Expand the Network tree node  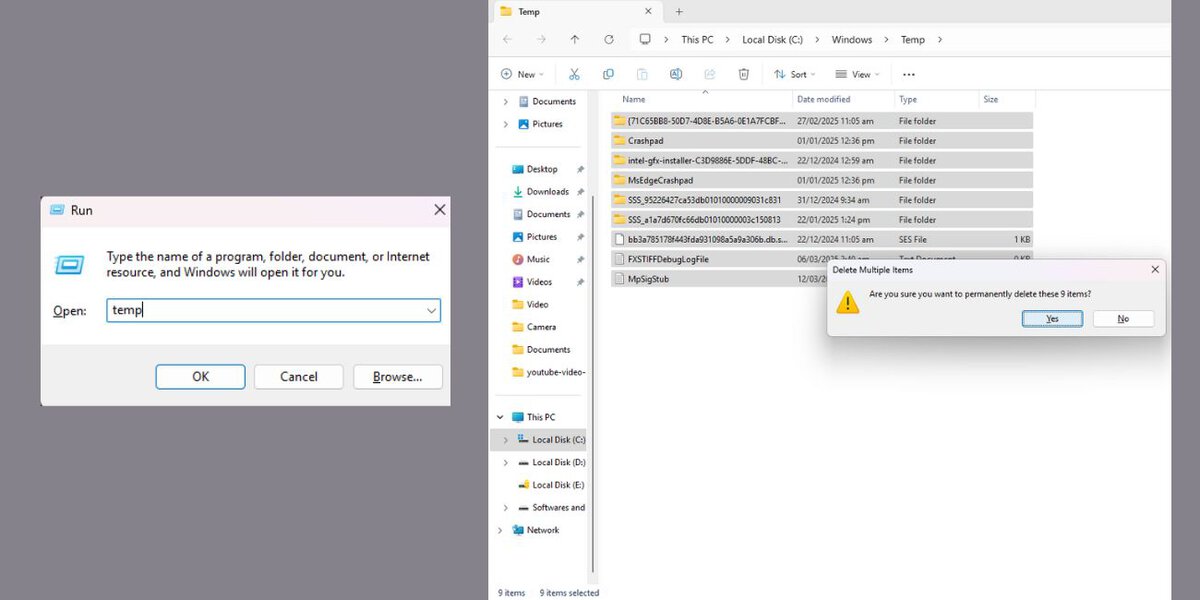pos(501,530)
